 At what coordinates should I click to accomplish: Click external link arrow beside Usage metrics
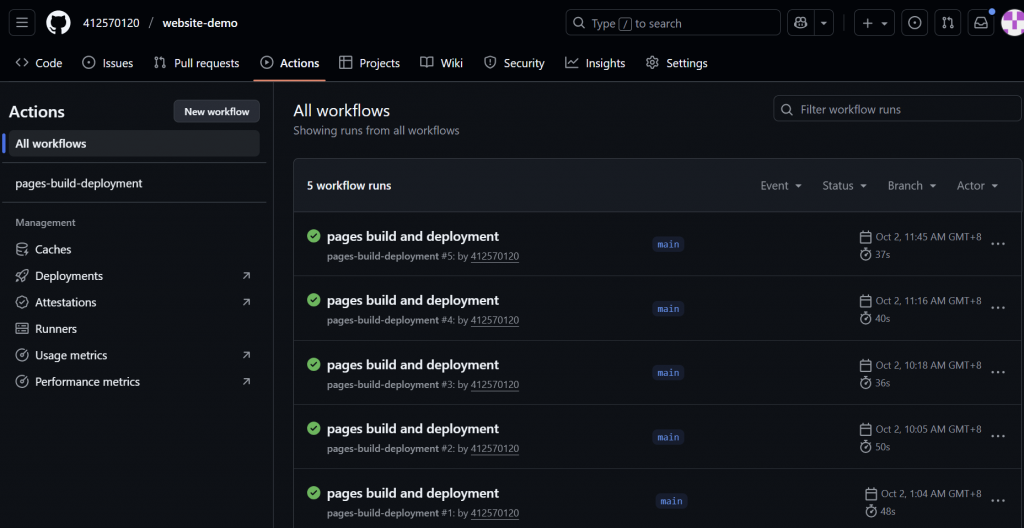[246, 355]
